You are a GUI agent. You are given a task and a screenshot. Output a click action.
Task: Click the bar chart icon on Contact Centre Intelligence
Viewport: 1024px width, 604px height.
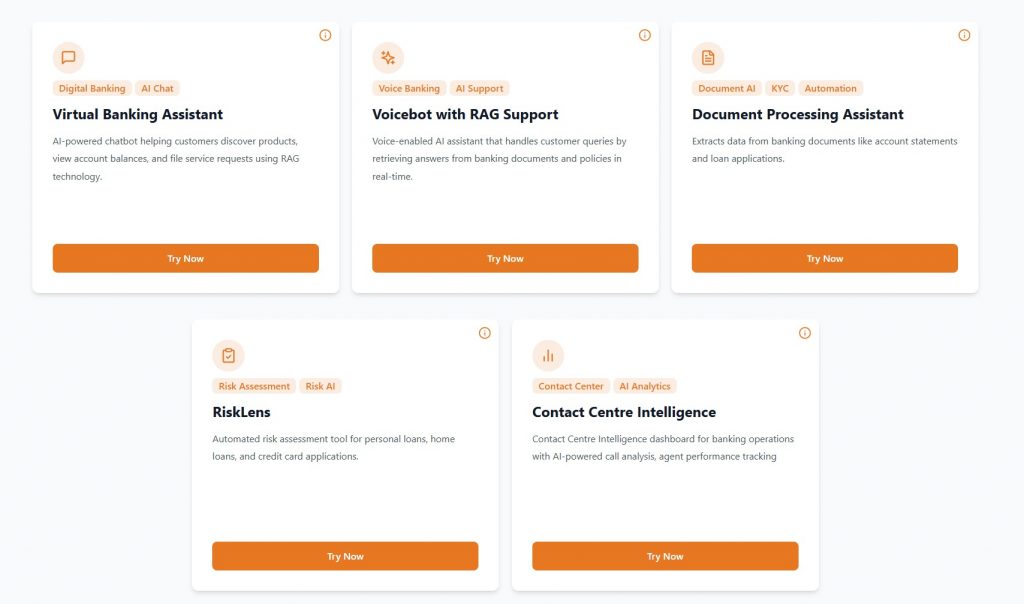548,356
